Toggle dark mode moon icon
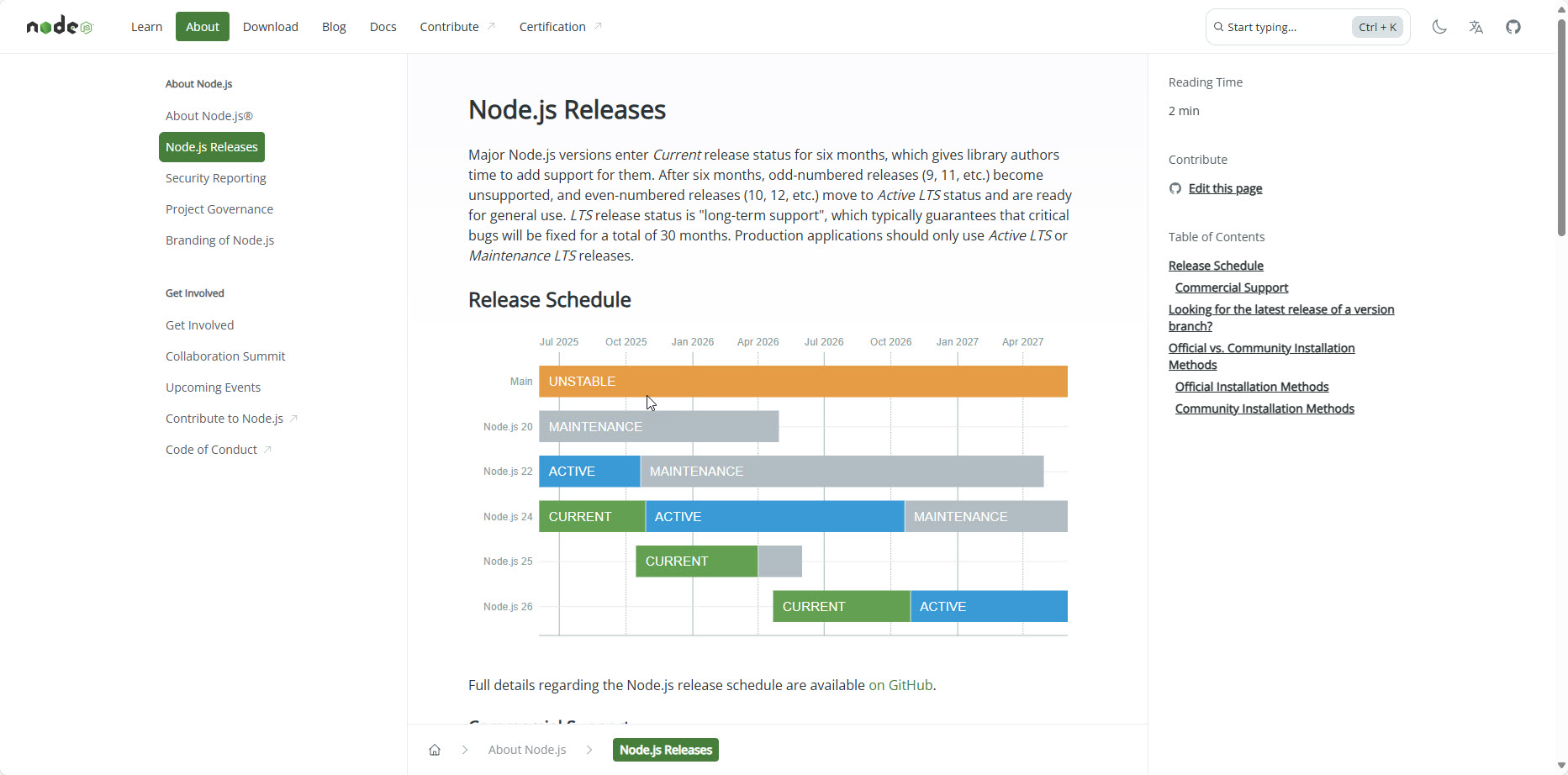Screen dimensions: 1568x775 1439,27
